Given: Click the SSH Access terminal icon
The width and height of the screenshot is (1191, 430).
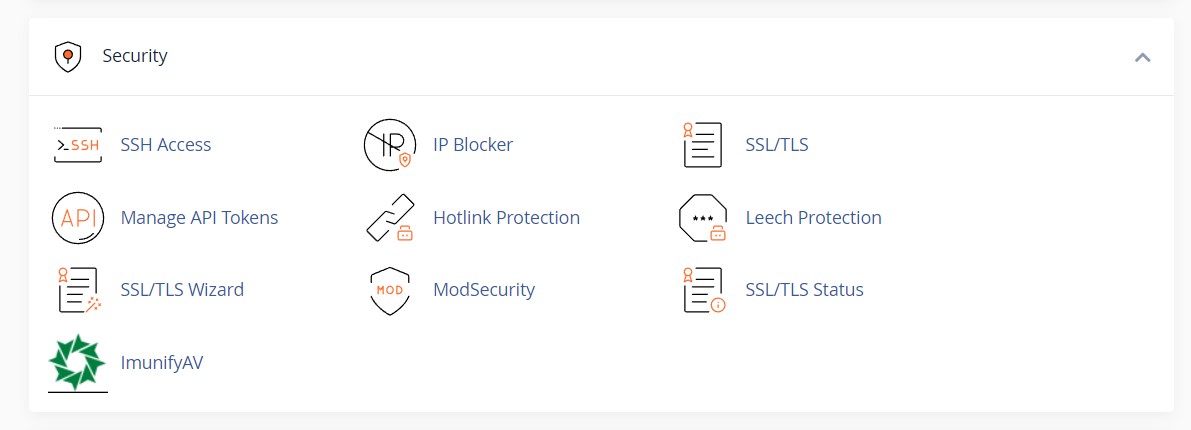Looking at the screenshot, I should pos(77,145).
